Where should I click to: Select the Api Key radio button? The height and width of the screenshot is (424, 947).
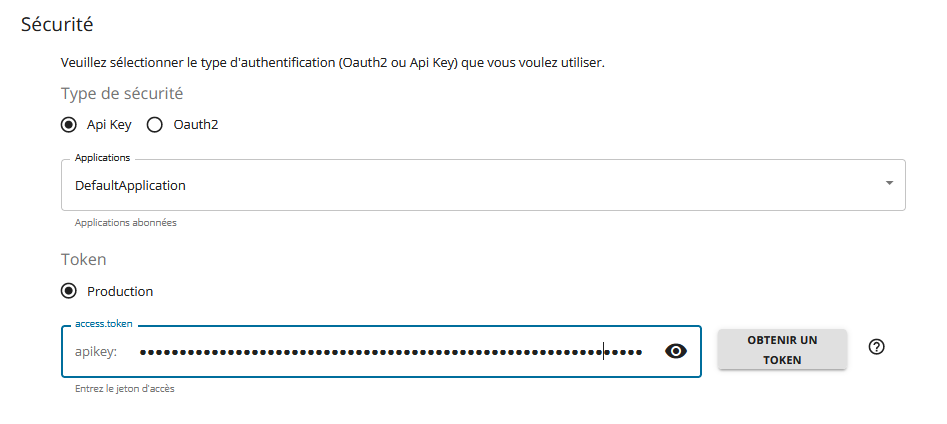(69, 125)
